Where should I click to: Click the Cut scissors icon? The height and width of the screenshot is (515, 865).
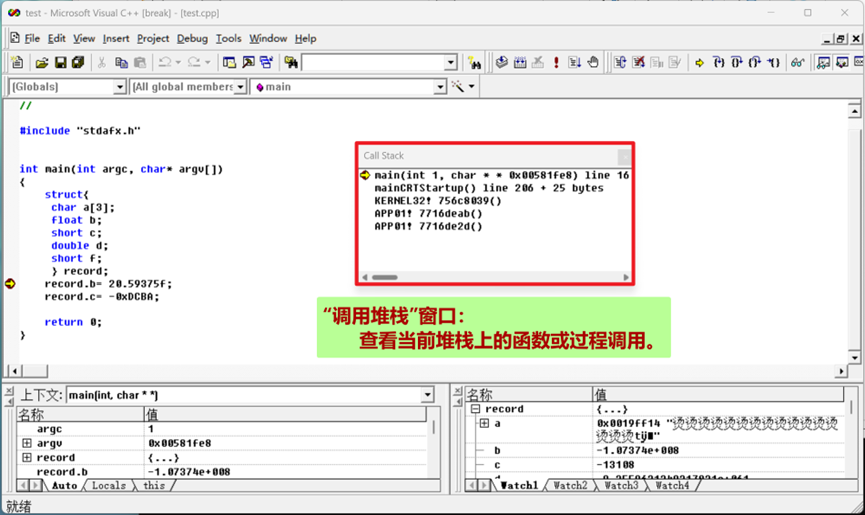[102, 62]
